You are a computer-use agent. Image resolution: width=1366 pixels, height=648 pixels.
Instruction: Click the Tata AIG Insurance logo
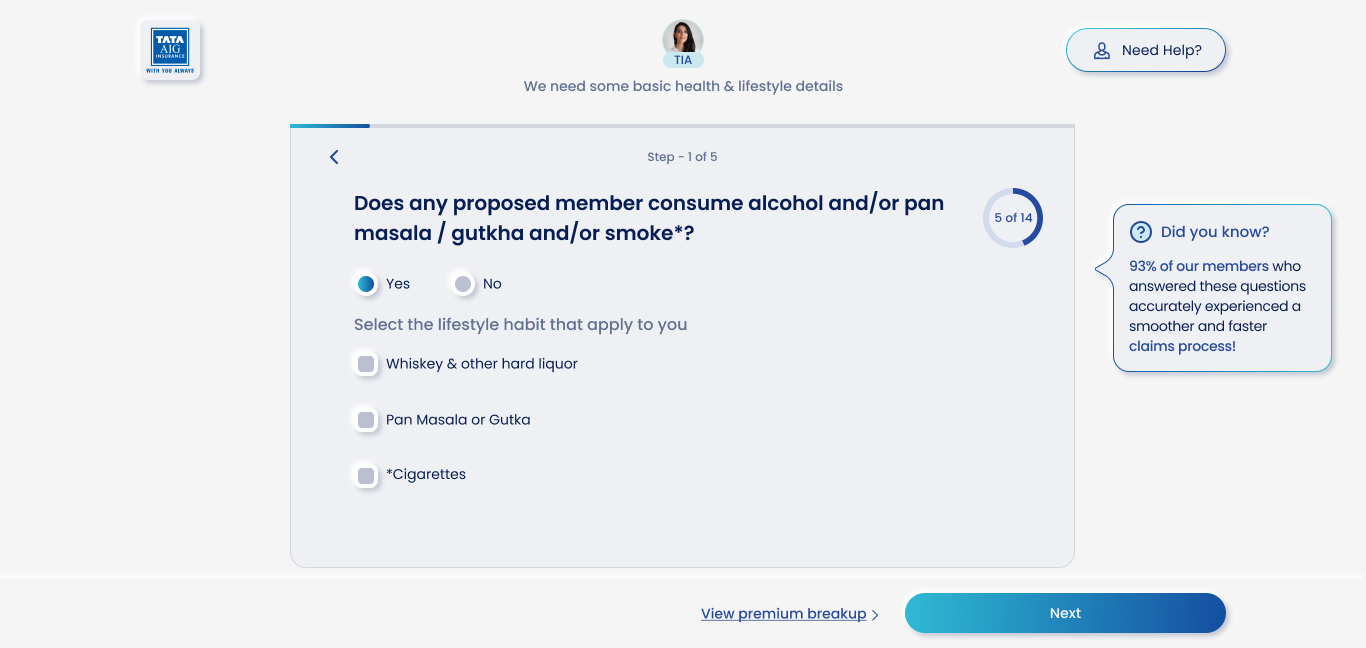[x=170, y=50]
